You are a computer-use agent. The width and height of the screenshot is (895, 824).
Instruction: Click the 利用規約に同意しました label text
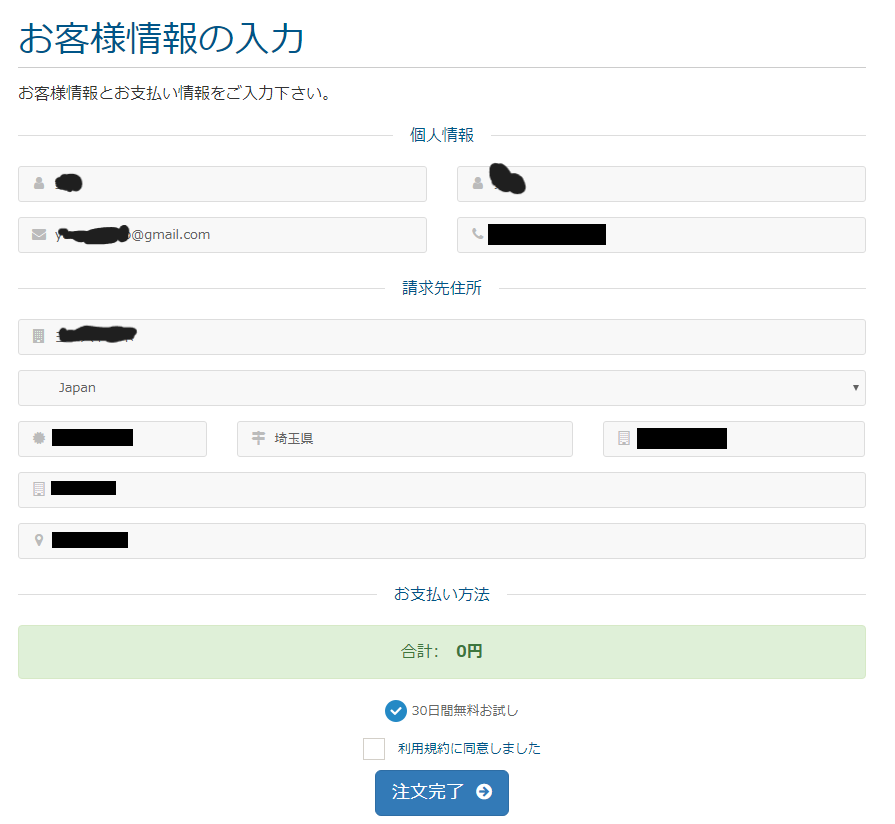[x=468, y=749]
